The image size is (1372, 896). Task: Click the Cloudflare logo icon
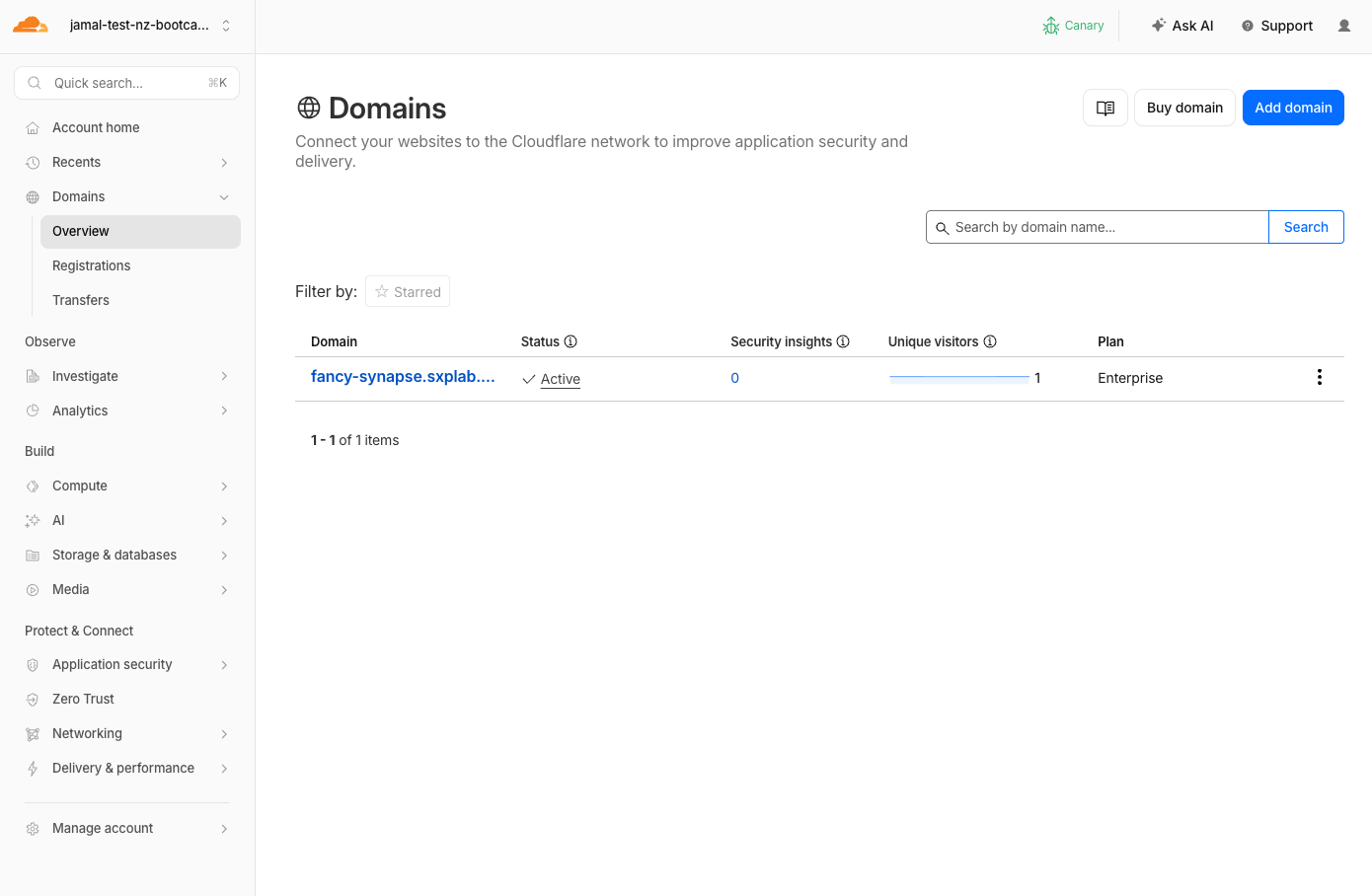[x=30, y=26]
